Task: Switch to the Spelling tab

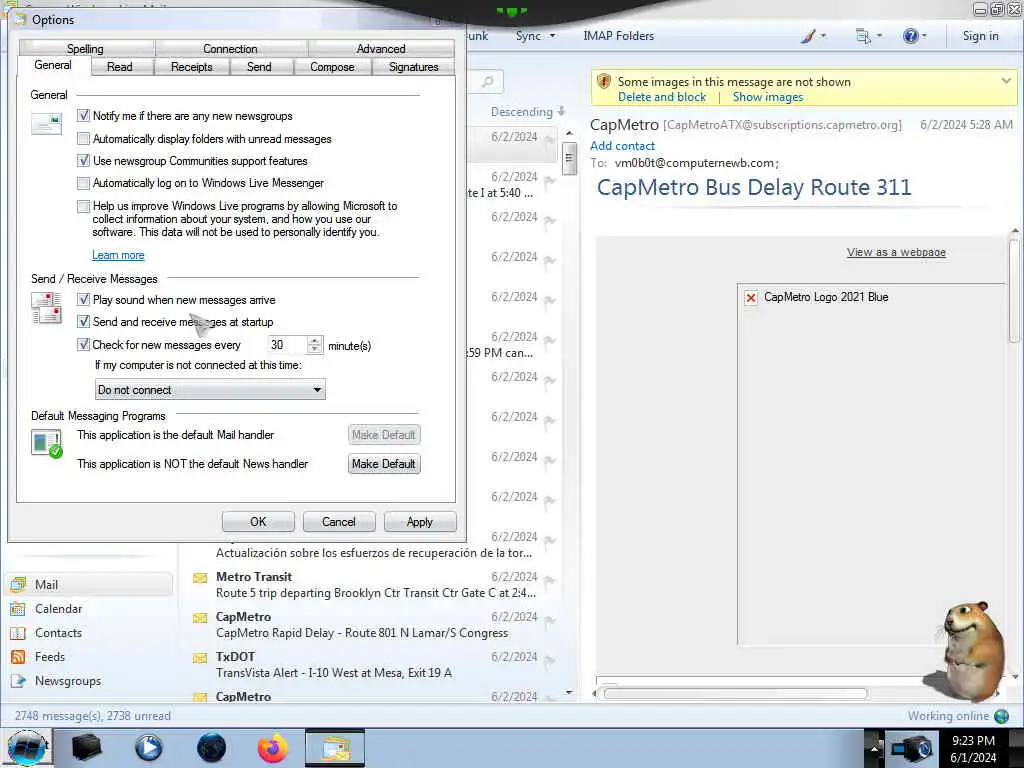Action: pyautogui.click(x=85, y=48)
